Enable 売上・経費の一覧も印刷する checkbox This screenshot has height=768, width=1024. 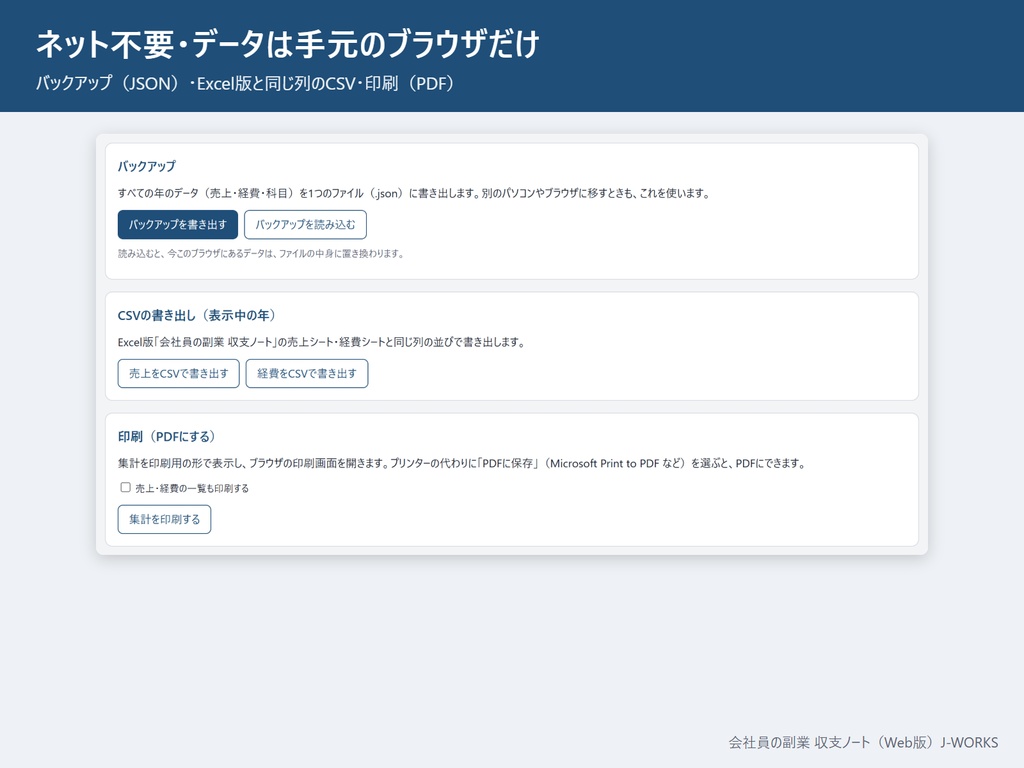point(125,487)
